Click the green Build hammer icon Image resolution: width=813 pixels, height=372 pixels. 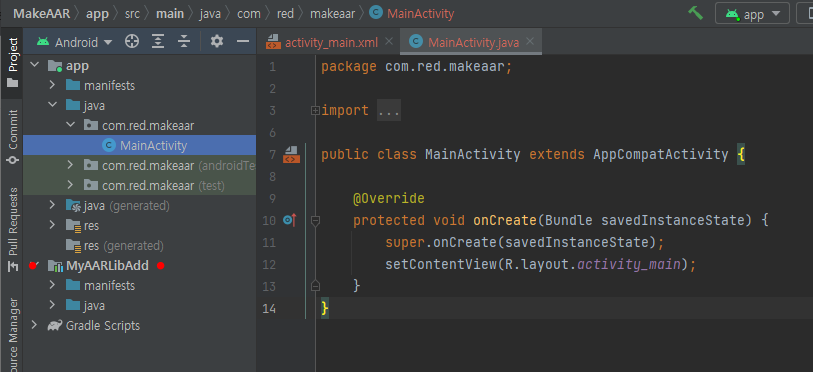point(695,13)
